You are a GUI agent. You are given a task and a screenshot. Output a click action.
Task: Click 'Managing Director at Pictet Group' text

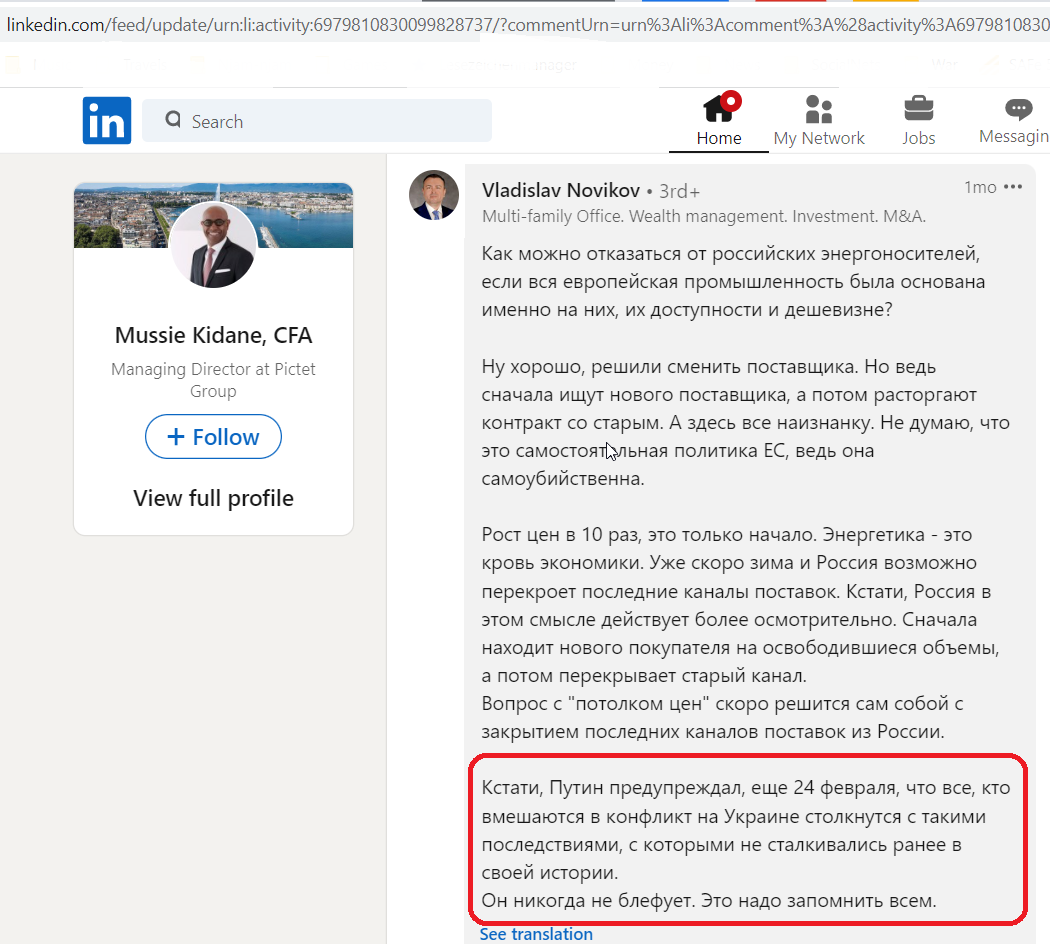(214, 380)
